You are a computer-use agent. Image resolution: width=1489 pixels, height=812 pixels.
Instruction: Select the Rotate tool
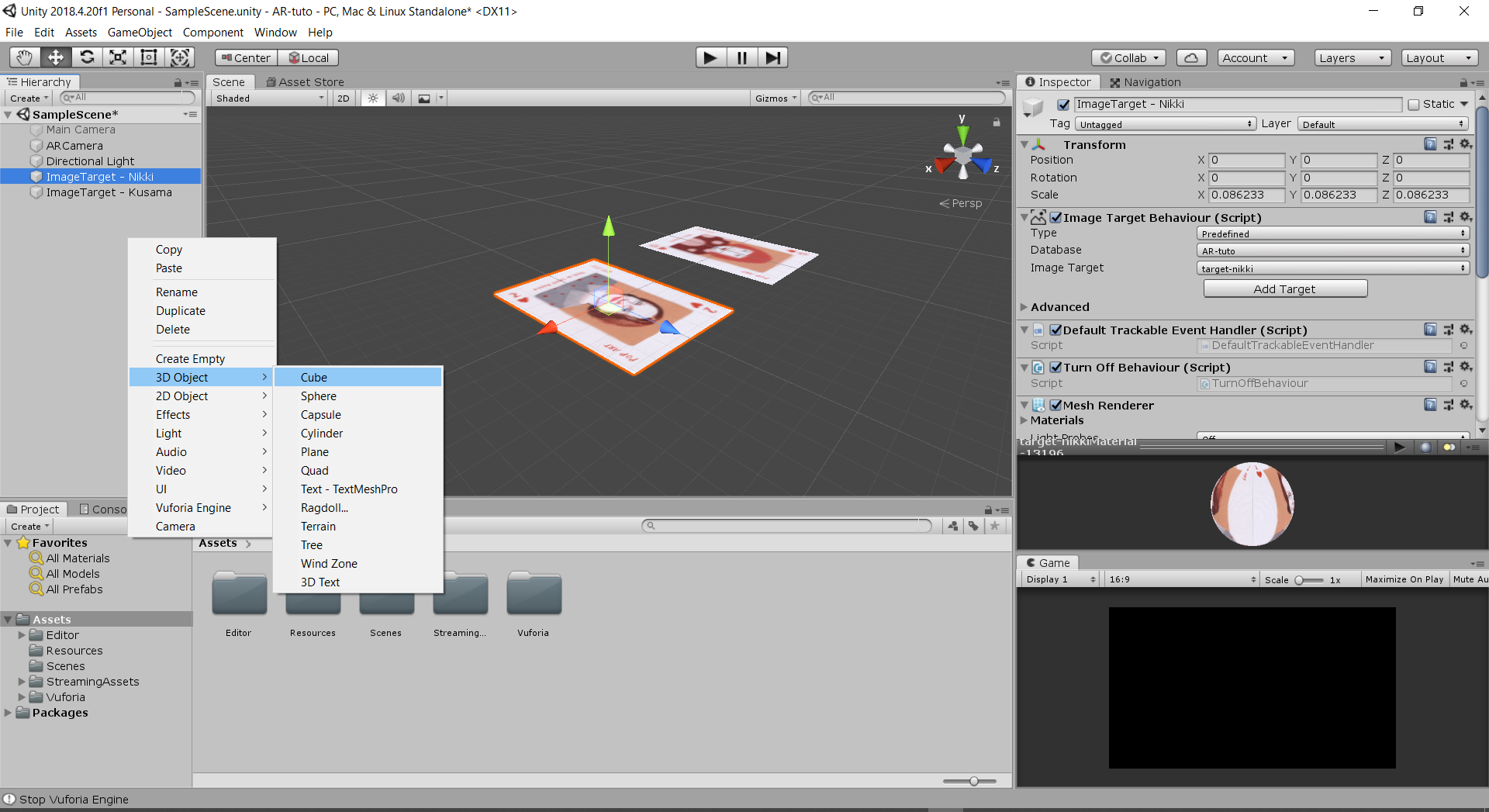pyautogui.click(x=87, y=57)
